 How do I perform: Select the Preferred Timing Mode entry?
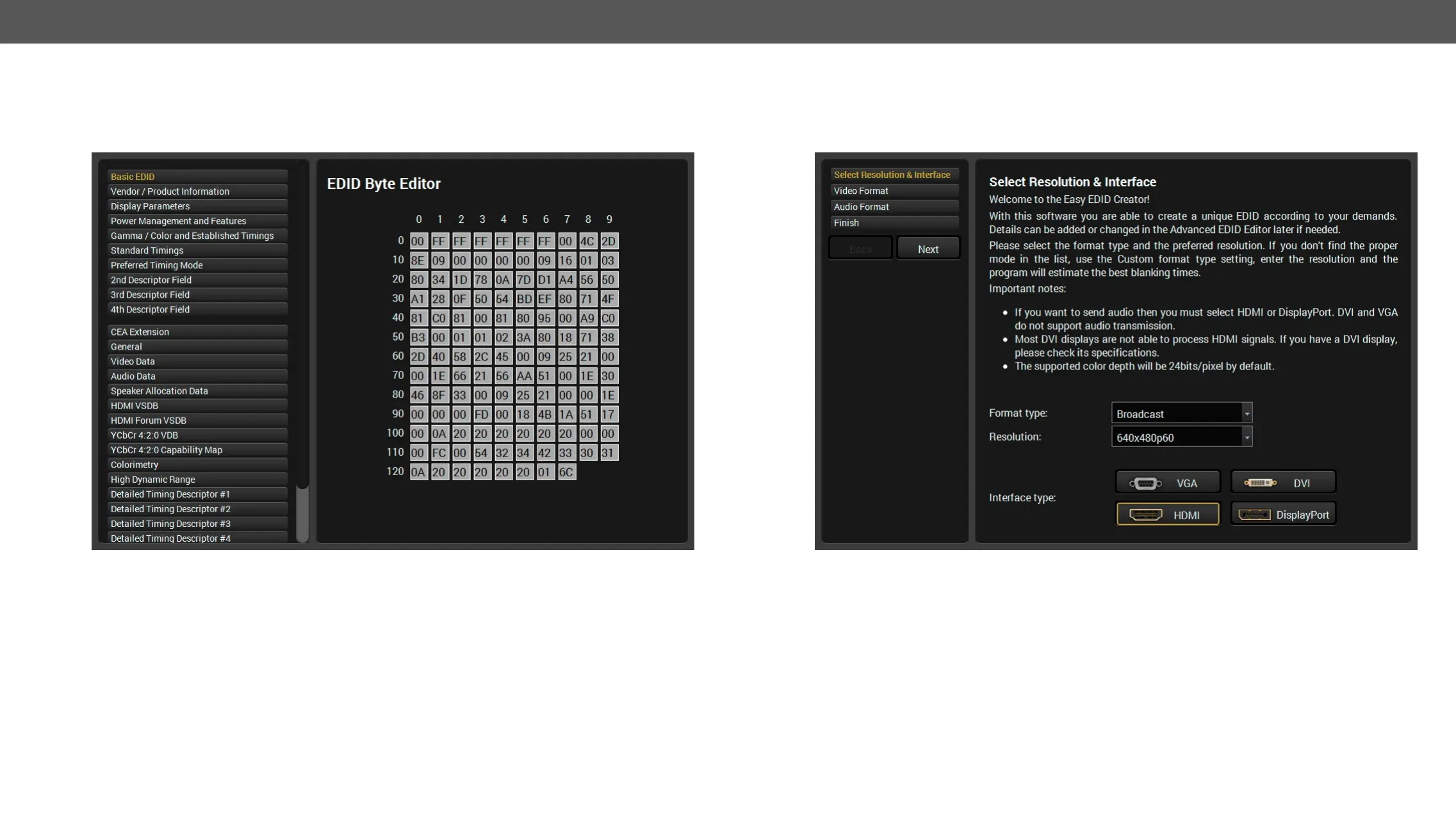point(197,265)
